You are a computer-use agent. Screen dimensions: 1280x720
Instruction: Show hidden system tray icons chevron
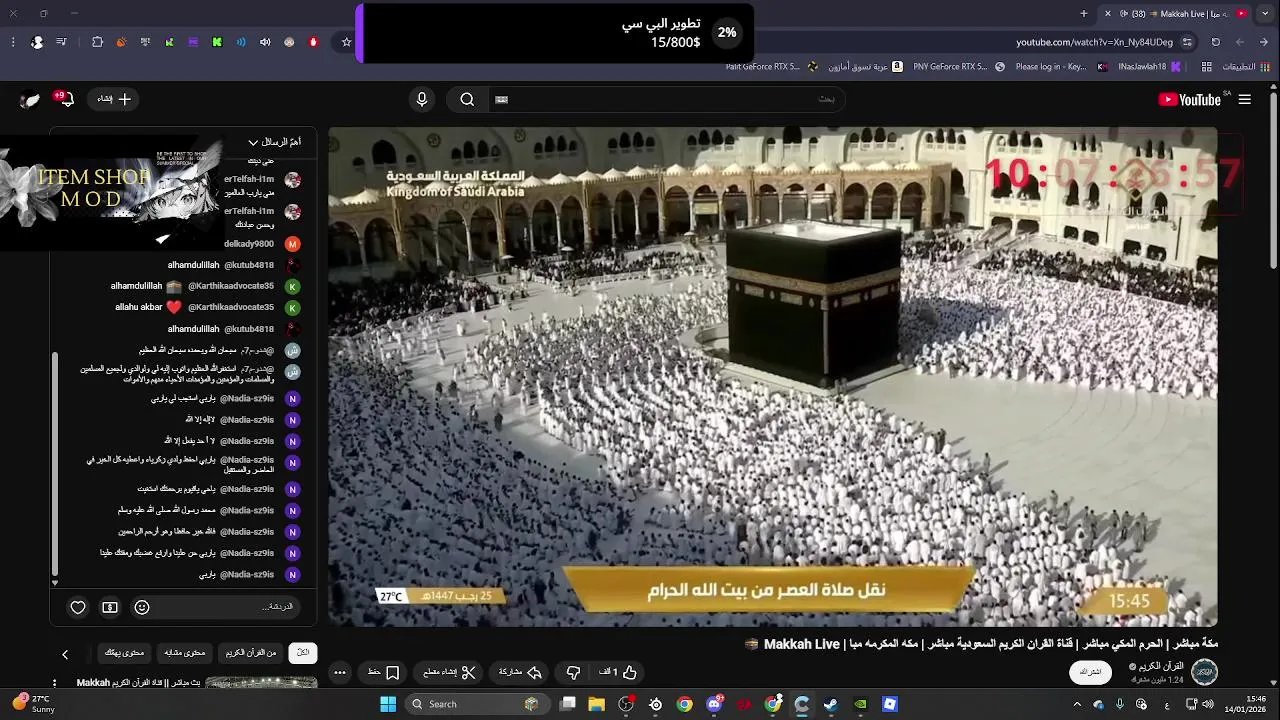pyautogui.click(x=1077, y=704)
